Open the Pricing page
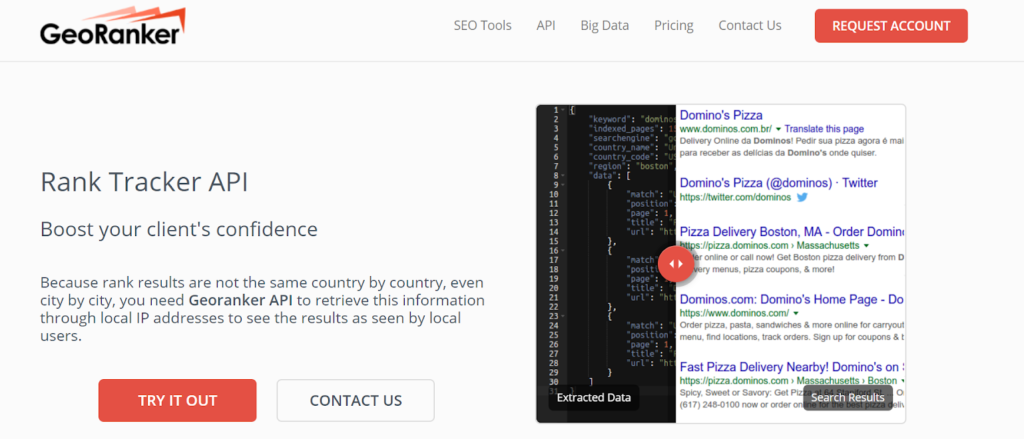The height and width of the screenshot is (439, 1024). point(674,26)
